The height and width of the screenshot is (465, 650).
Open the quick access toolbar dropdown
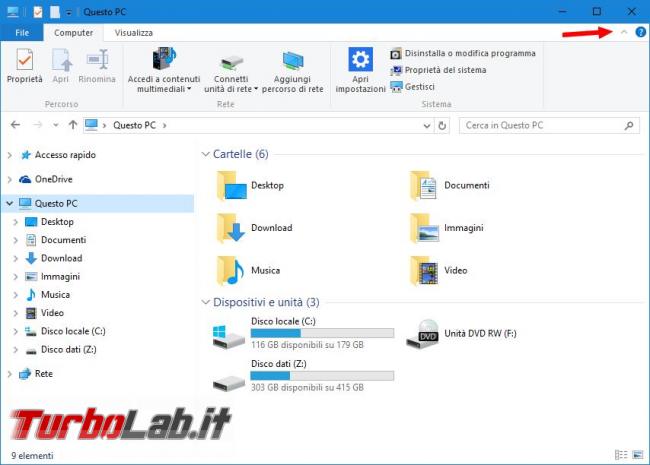[69, 12]
